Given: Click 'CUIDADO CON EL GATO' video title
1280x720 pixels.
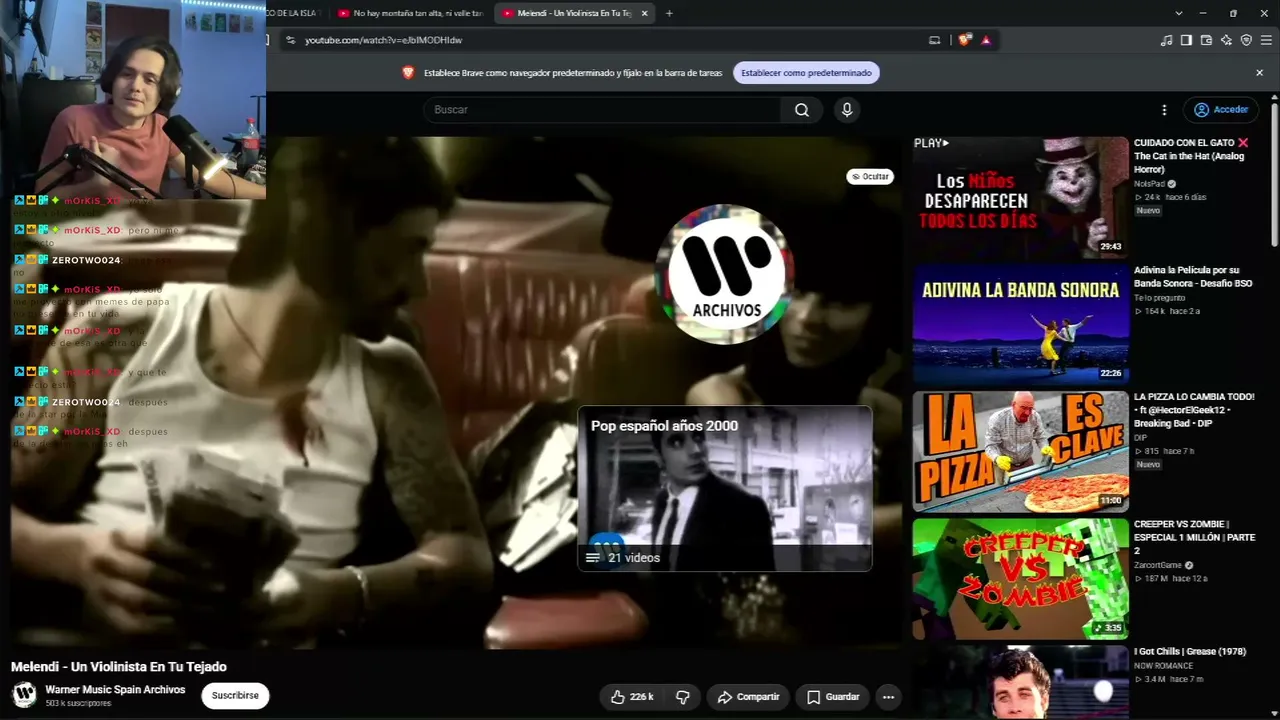Looking at the screenshot, I should click(x=1191, y=156).
